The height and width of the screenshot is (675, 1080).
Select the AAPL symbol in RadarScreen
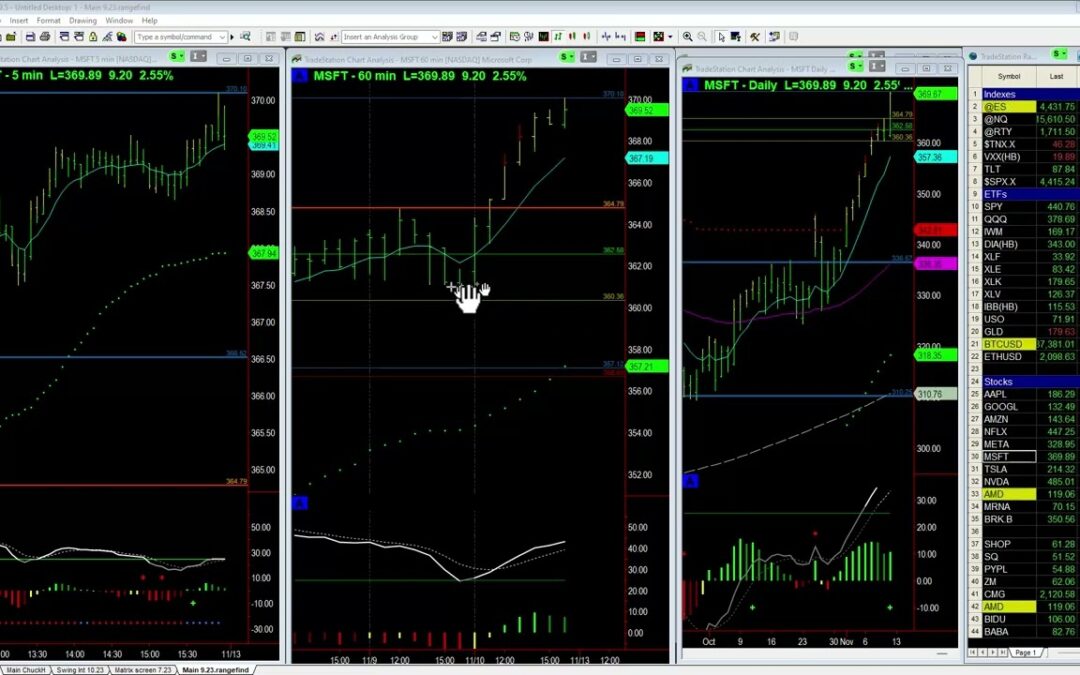tap(1008, 394)
